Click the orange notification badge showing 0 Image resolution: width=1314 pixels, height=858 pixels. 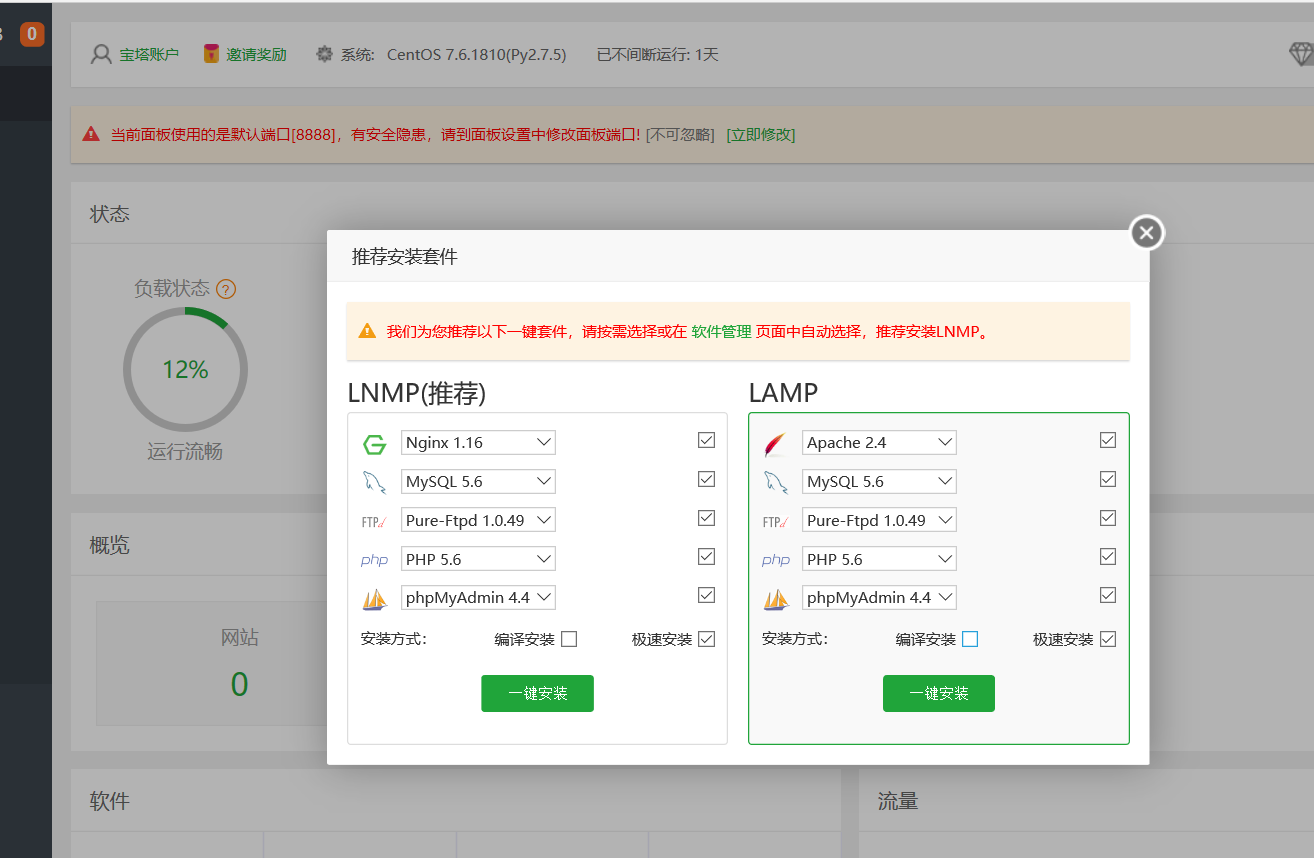pyautogui.click(x=32, y=34)
